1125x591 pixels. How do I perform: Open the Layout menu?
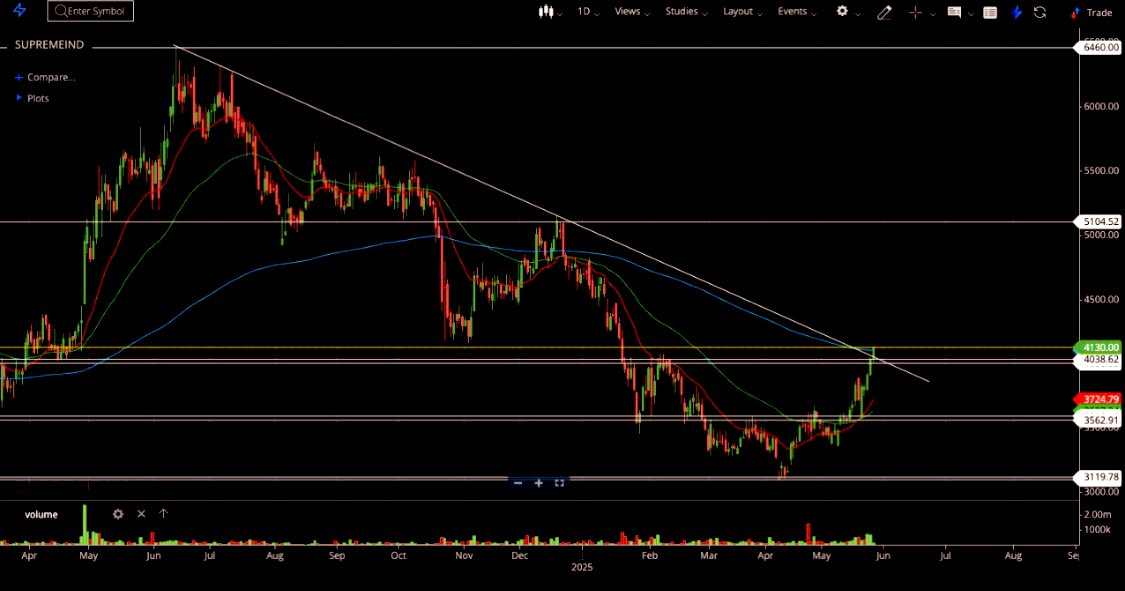pyautogui.click(x=743, y=11)
